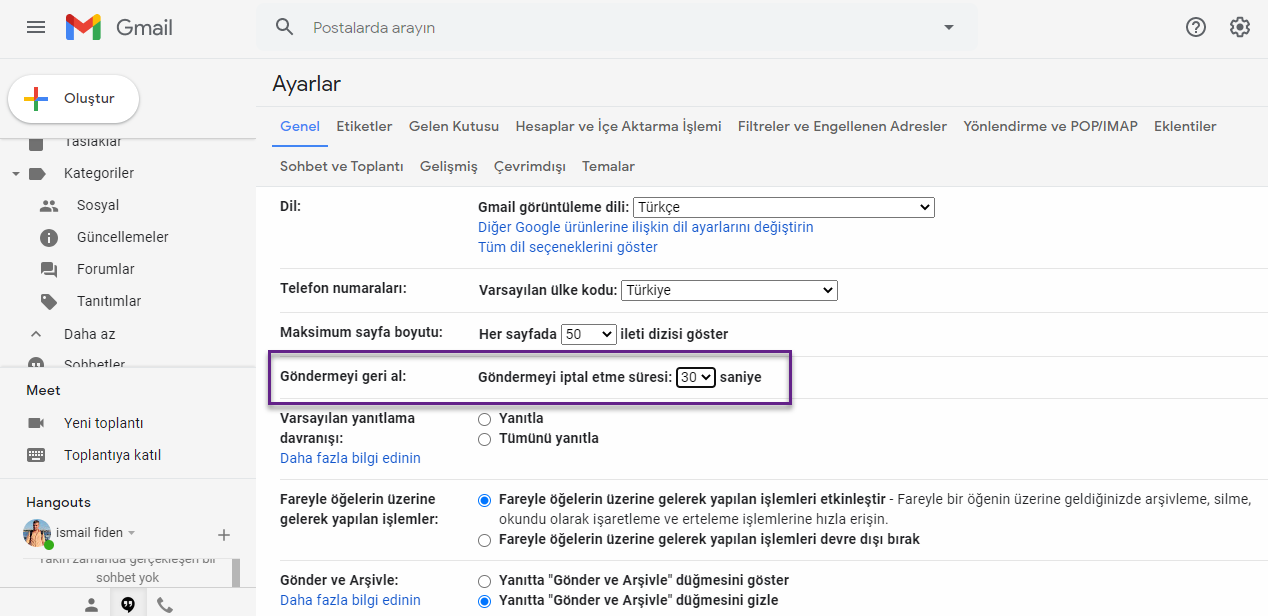Open the phone calls icon at bottom

pos(165,604)
